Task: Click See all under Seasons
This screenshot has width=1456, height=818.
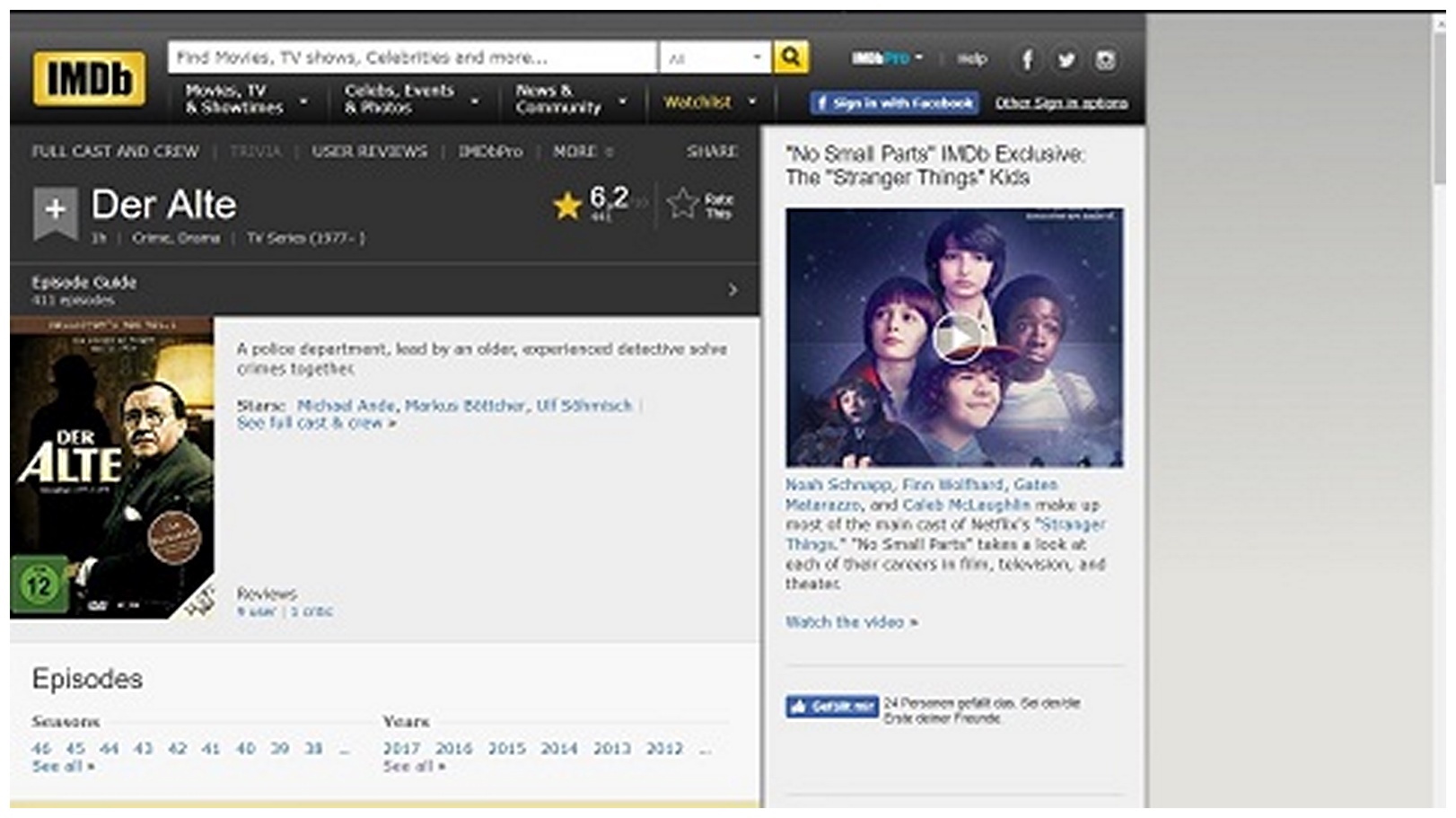Action: 63,767
